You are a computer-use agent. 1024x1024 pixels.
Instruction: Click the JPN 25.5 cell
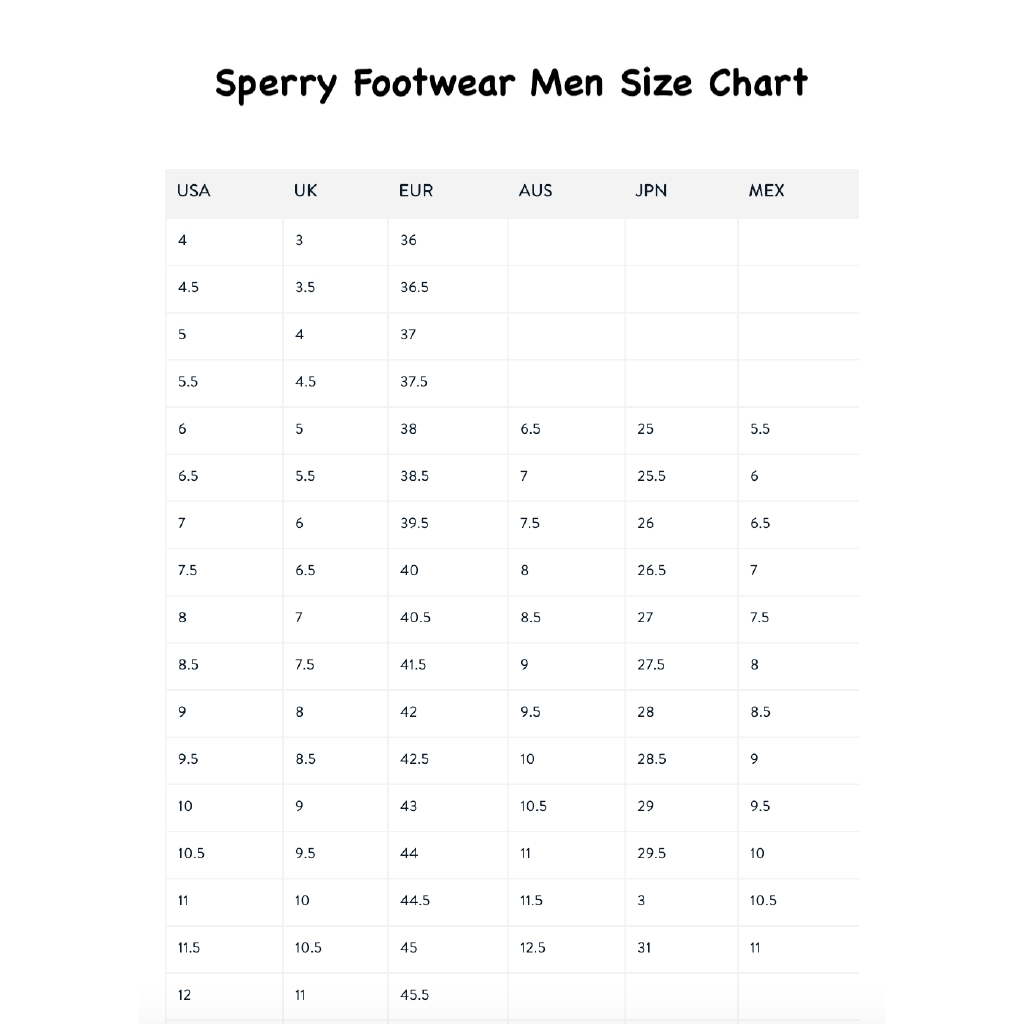pos(651,476)
